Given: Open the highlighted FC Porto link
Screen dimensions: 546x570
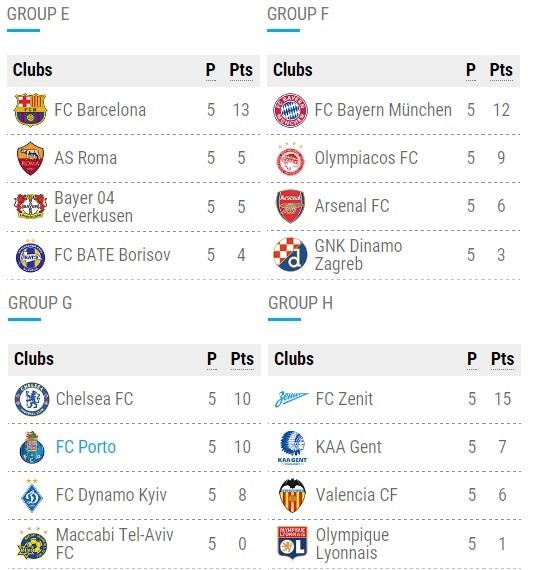Looking at the screenshot, I should click(86, 447).
